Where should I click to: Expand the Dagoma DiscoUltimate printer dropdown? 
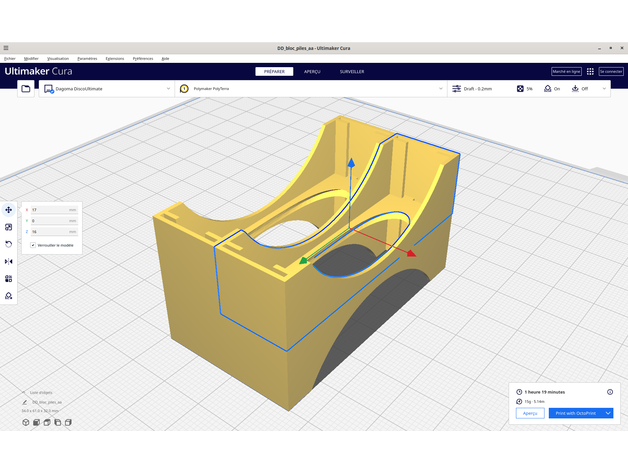point(168,89)
